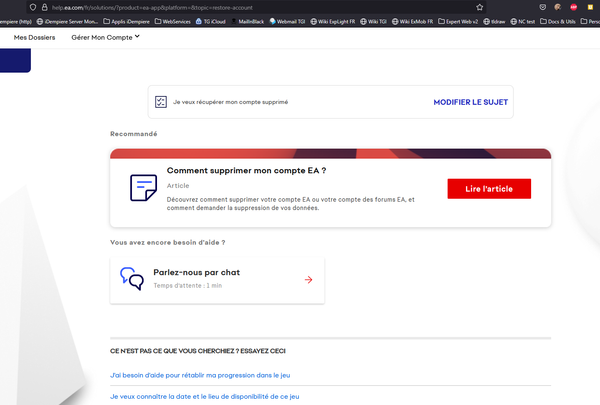
Task: Click the yellow extension icon in toolbar
Action: click(590, 7)
